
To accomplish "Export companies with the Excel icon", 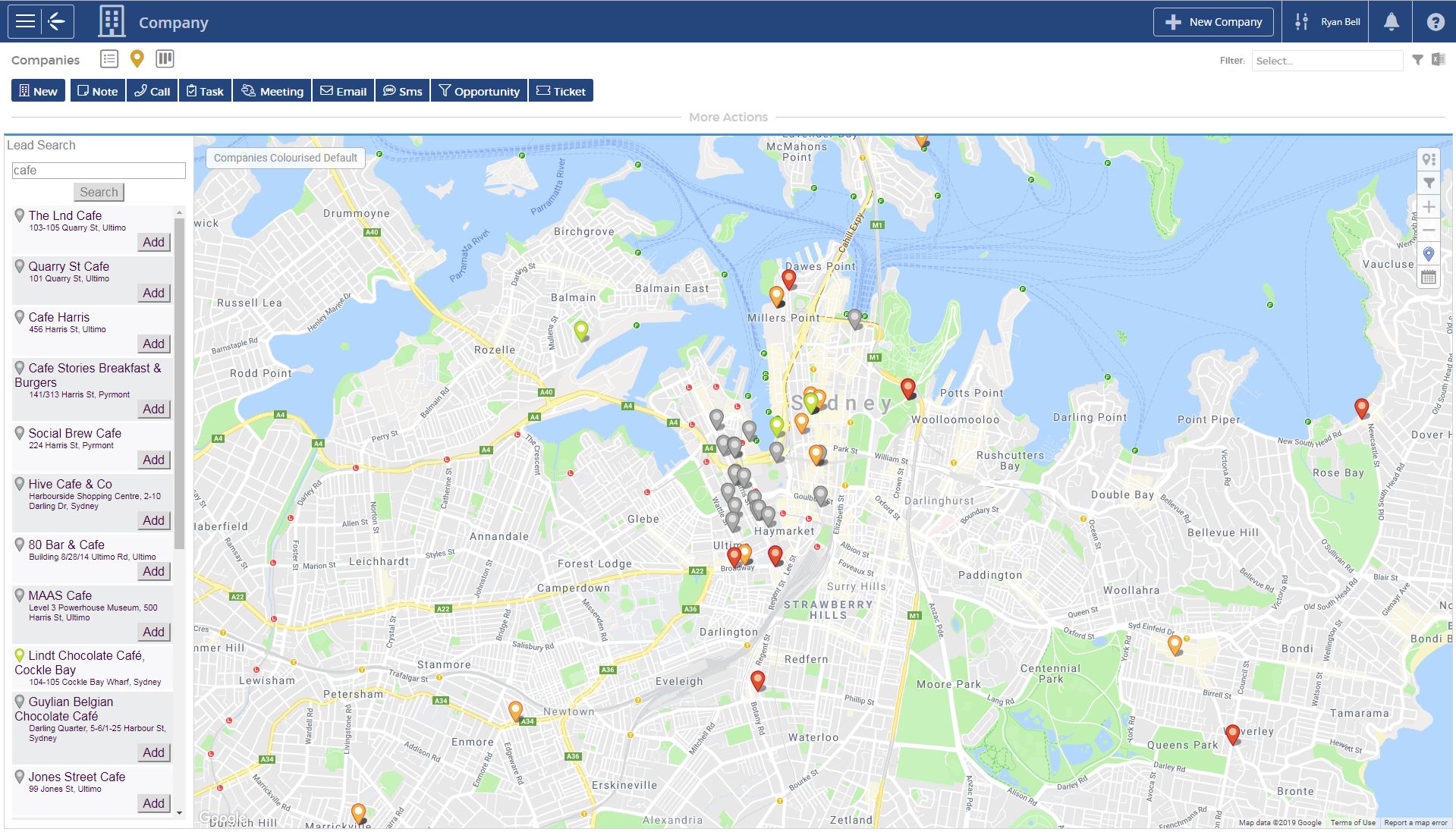I will click(1438, 59).
